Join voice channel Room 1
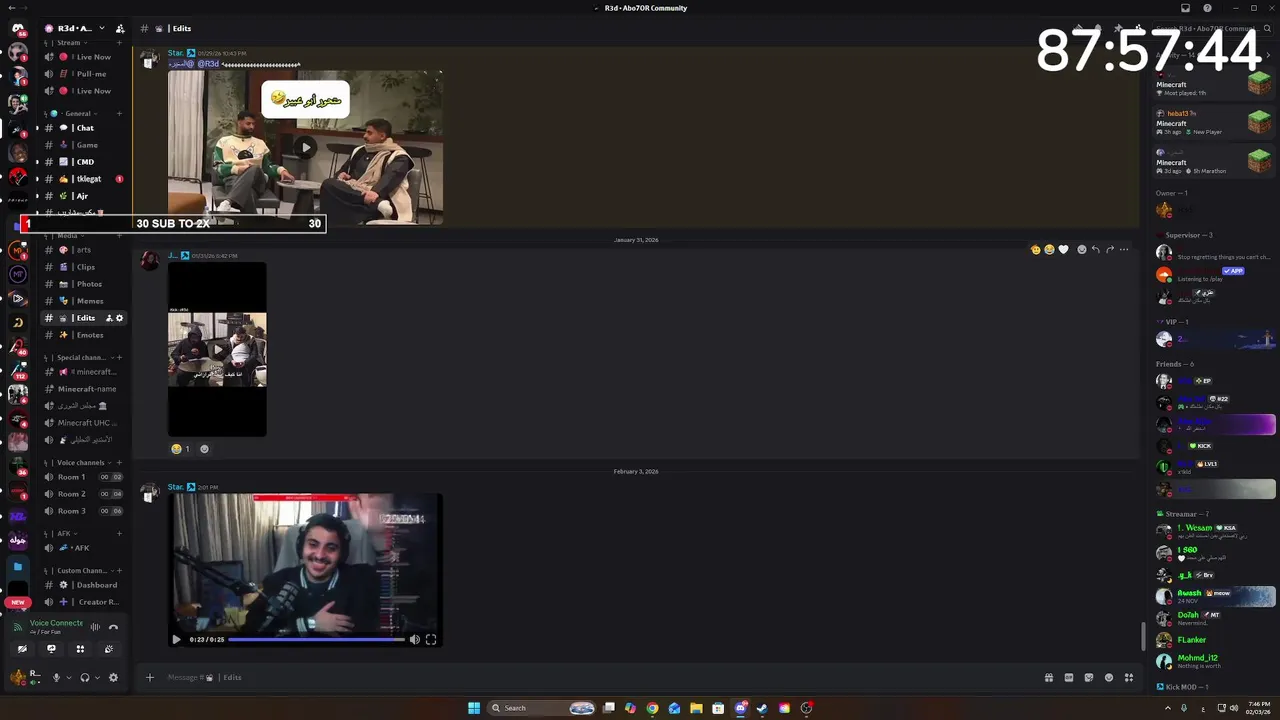 click(x=84, y=477)
